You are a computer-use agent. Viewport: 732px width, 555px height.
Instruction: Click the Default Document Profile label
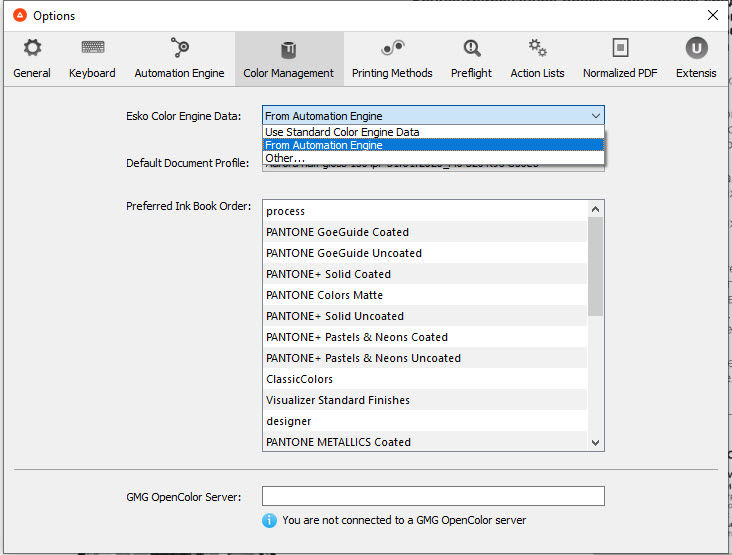[188, 163]
